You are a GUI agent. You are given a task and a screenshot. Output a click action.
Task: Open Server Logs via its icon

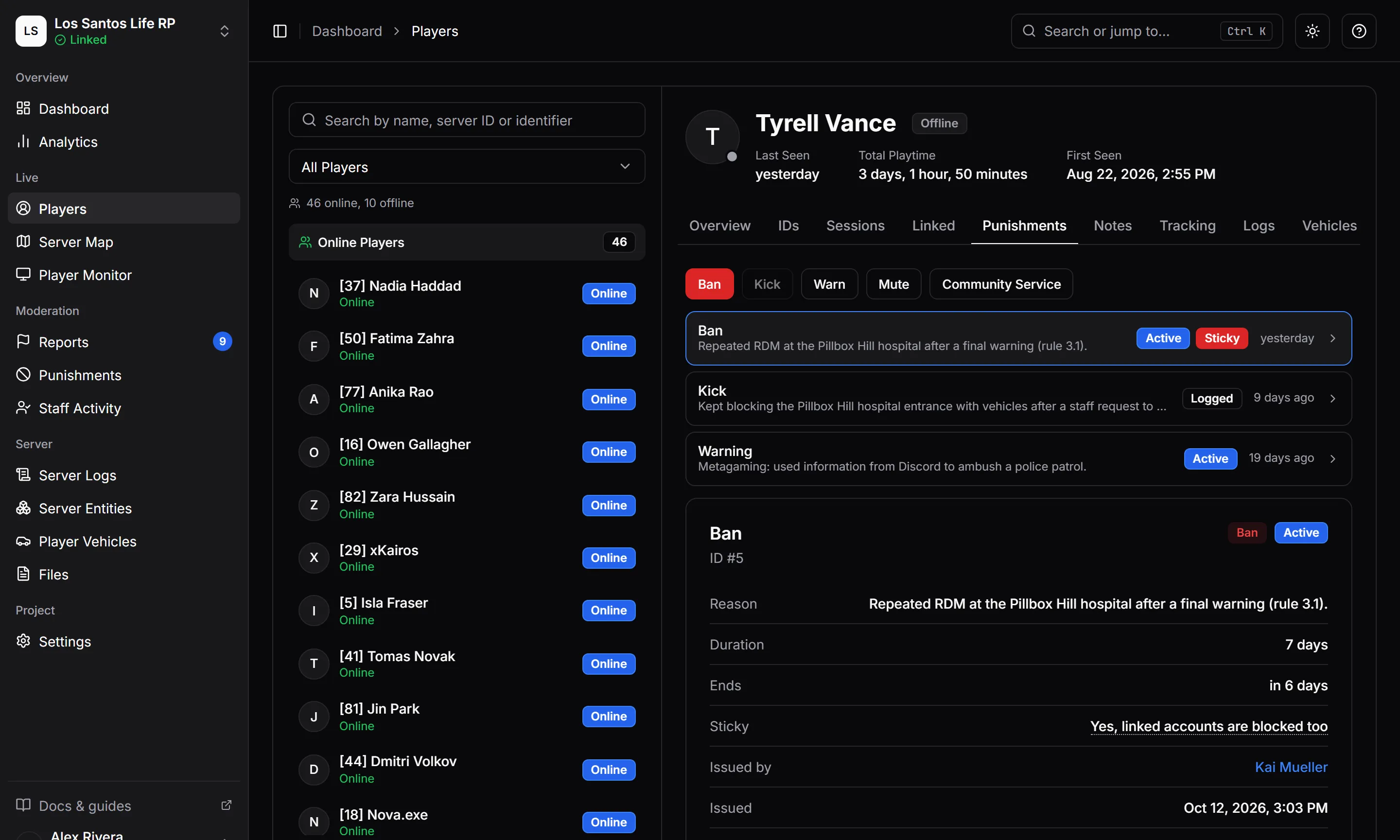23,475
